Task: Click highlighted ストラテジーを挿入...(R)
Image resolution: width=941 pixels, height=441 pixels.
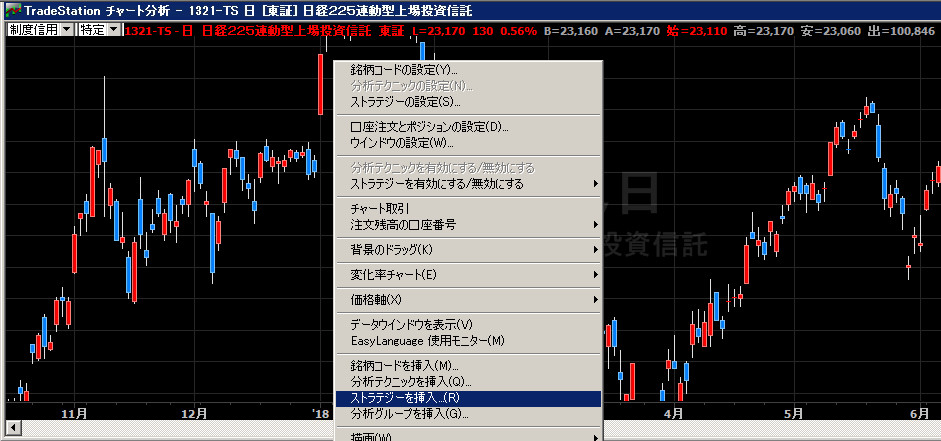Action: (x=468, y=398)
